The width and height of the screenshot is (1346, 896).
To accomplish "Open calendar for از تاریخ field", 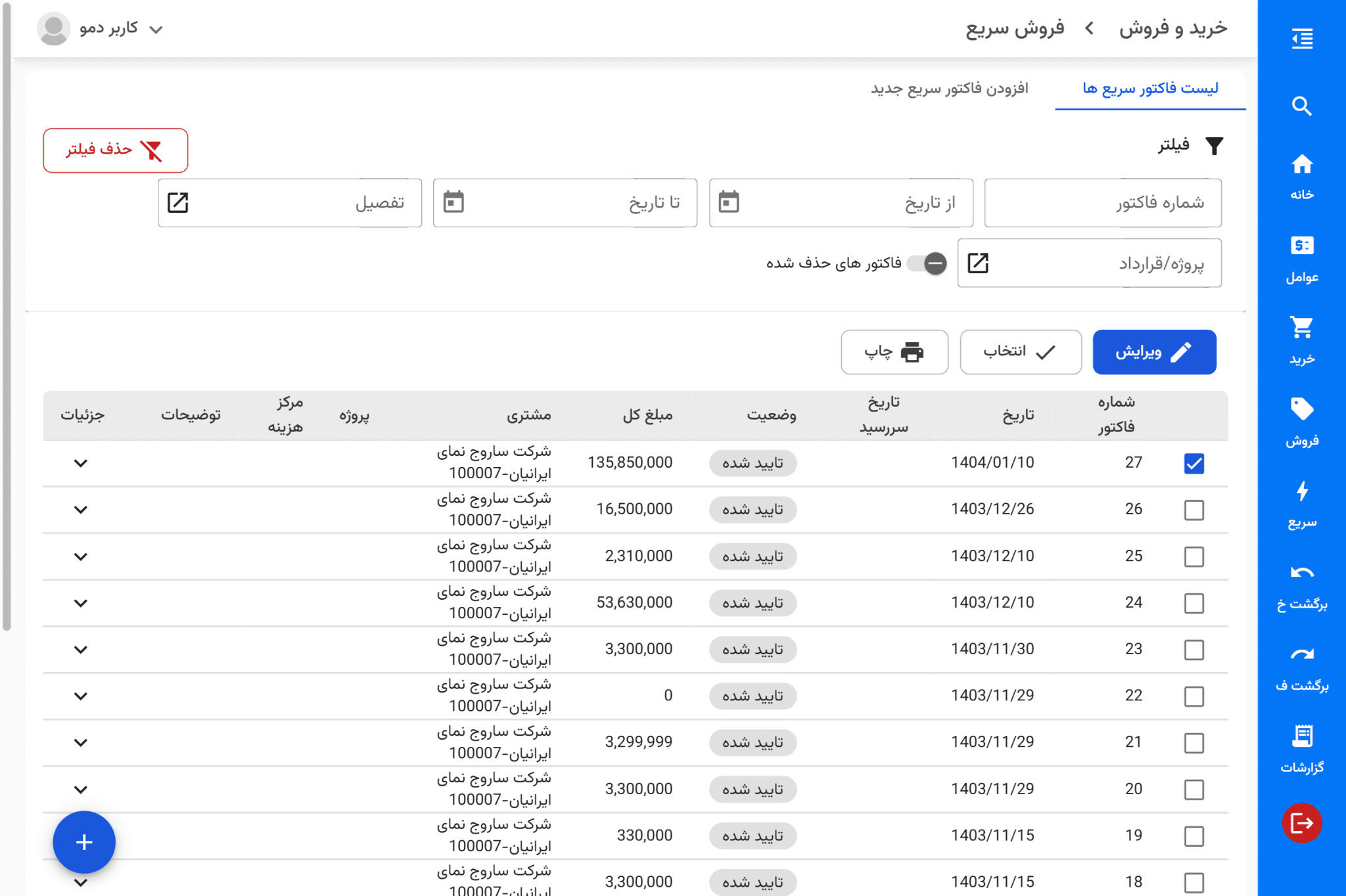I will (729, 202).
